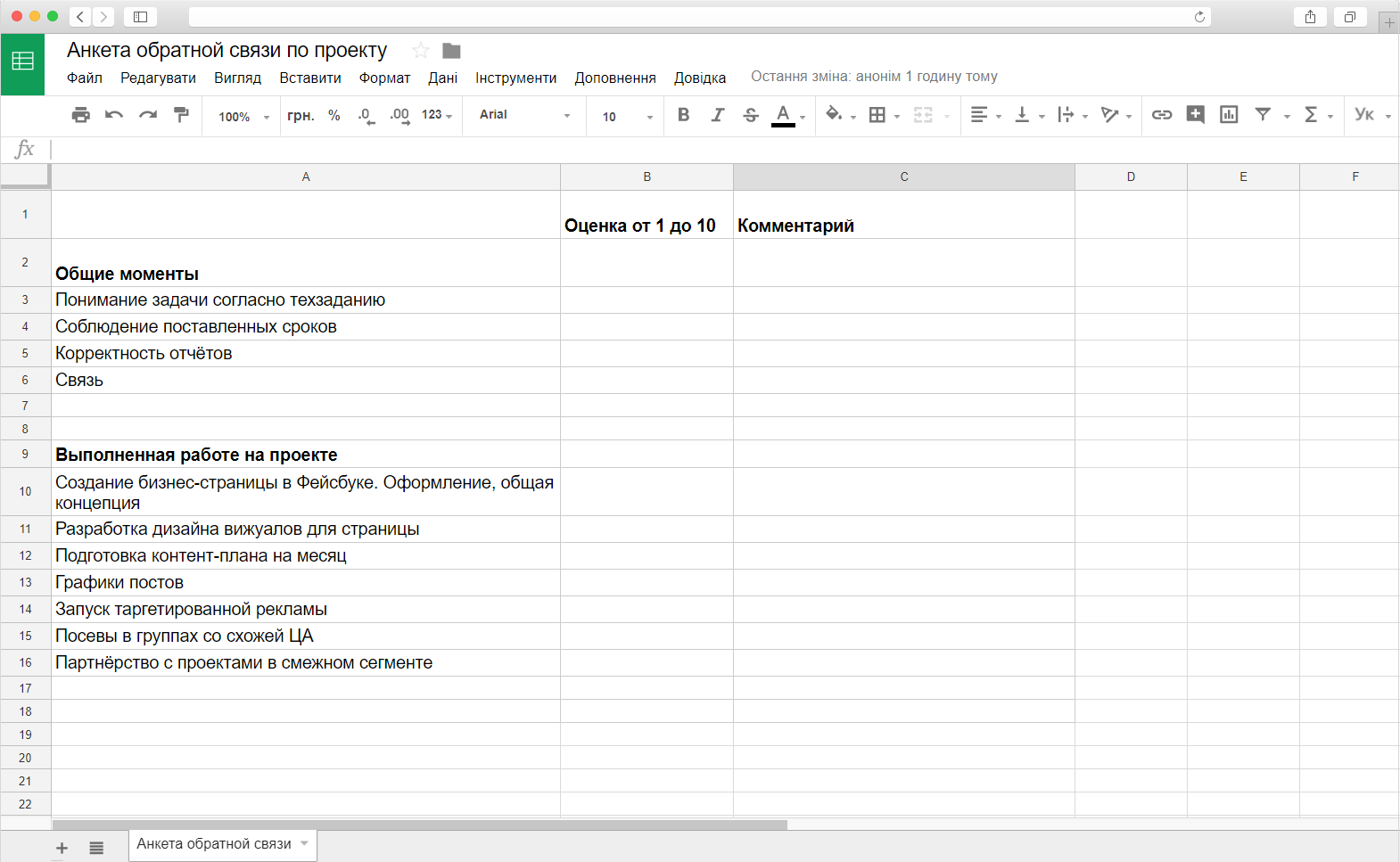This screenshot has height=862, width=1400.
Task: Click the print icon in toolbar
Action: (81, 115)
